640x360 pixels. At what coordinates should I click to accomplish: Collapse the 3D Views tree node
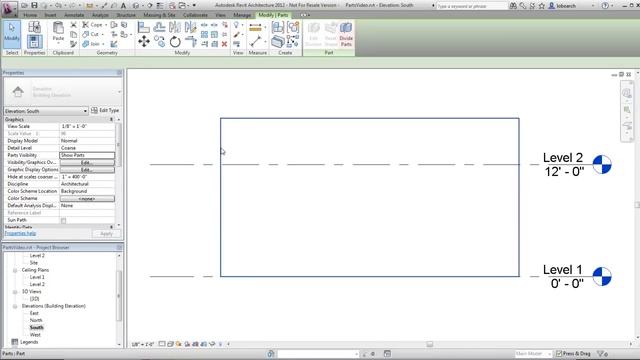15,292
